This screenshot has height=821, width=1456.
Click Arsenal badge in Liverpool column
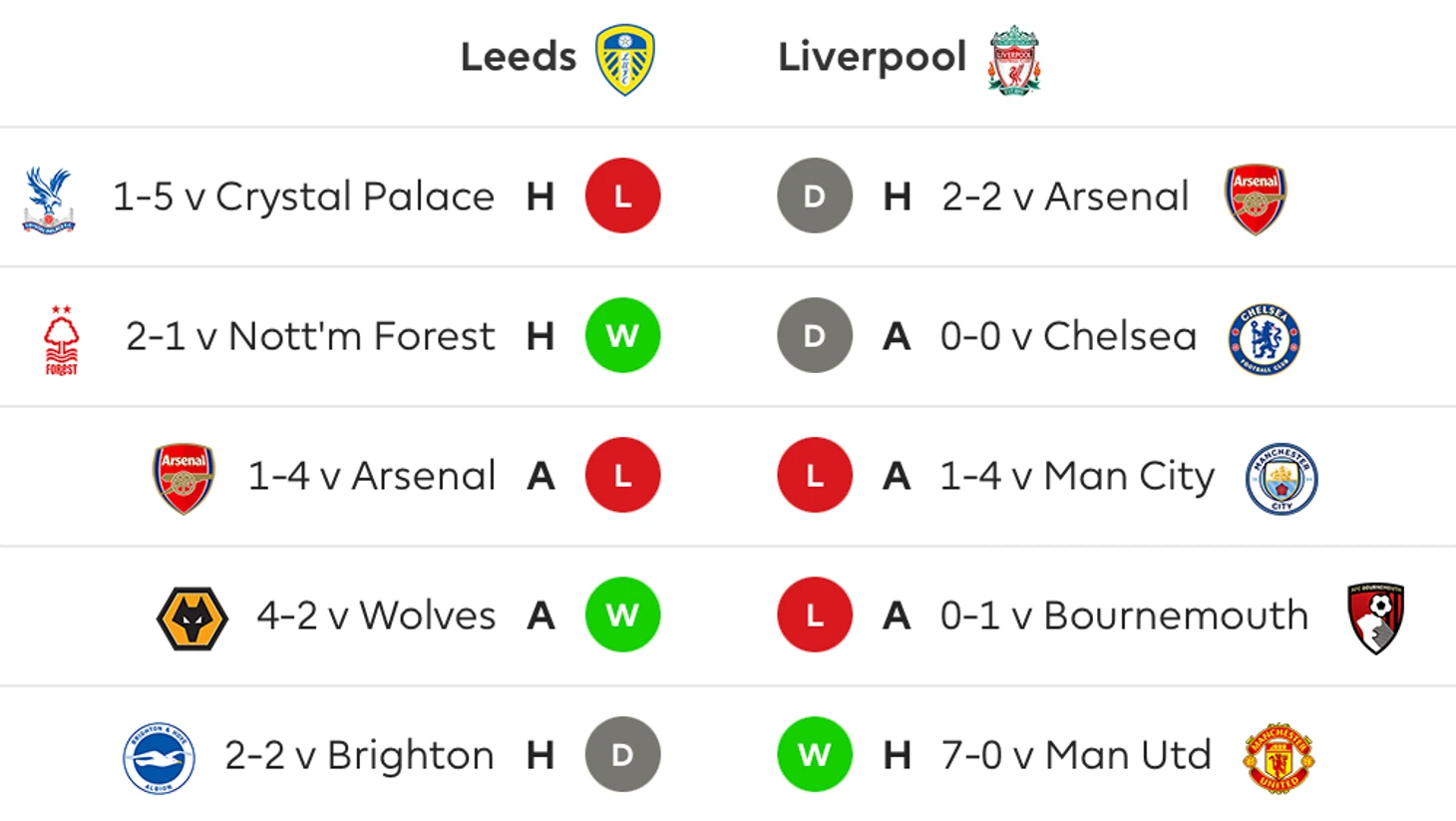1256,200
